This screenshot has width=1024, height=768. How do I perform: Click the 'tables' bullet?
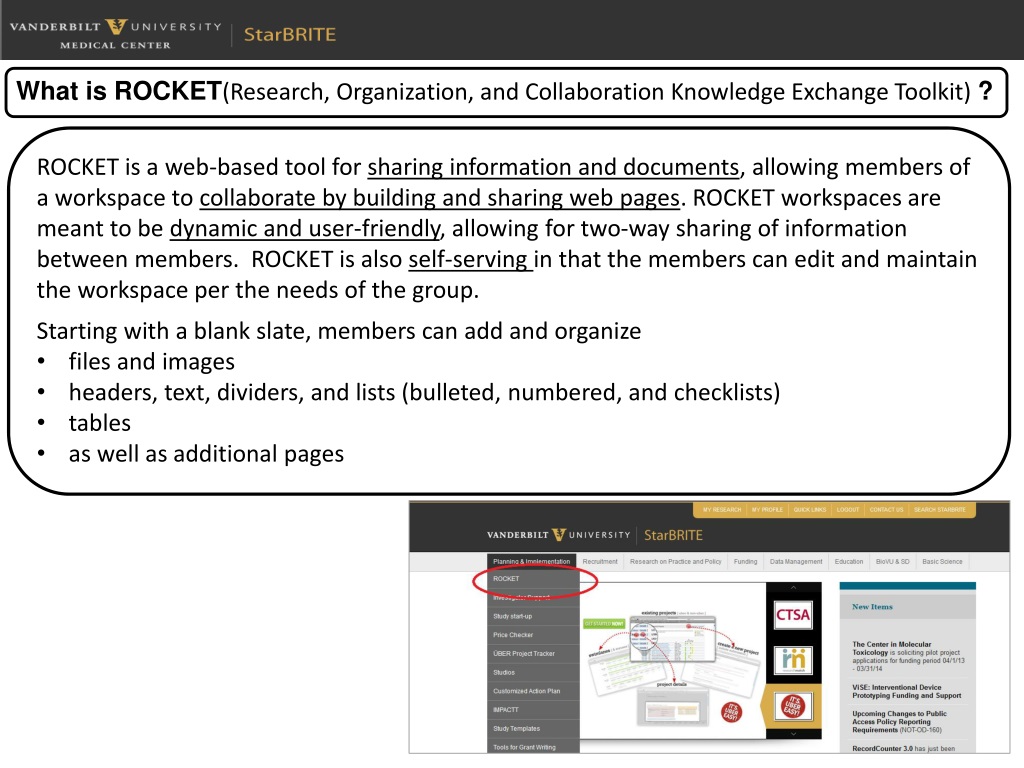pos(100,423)
